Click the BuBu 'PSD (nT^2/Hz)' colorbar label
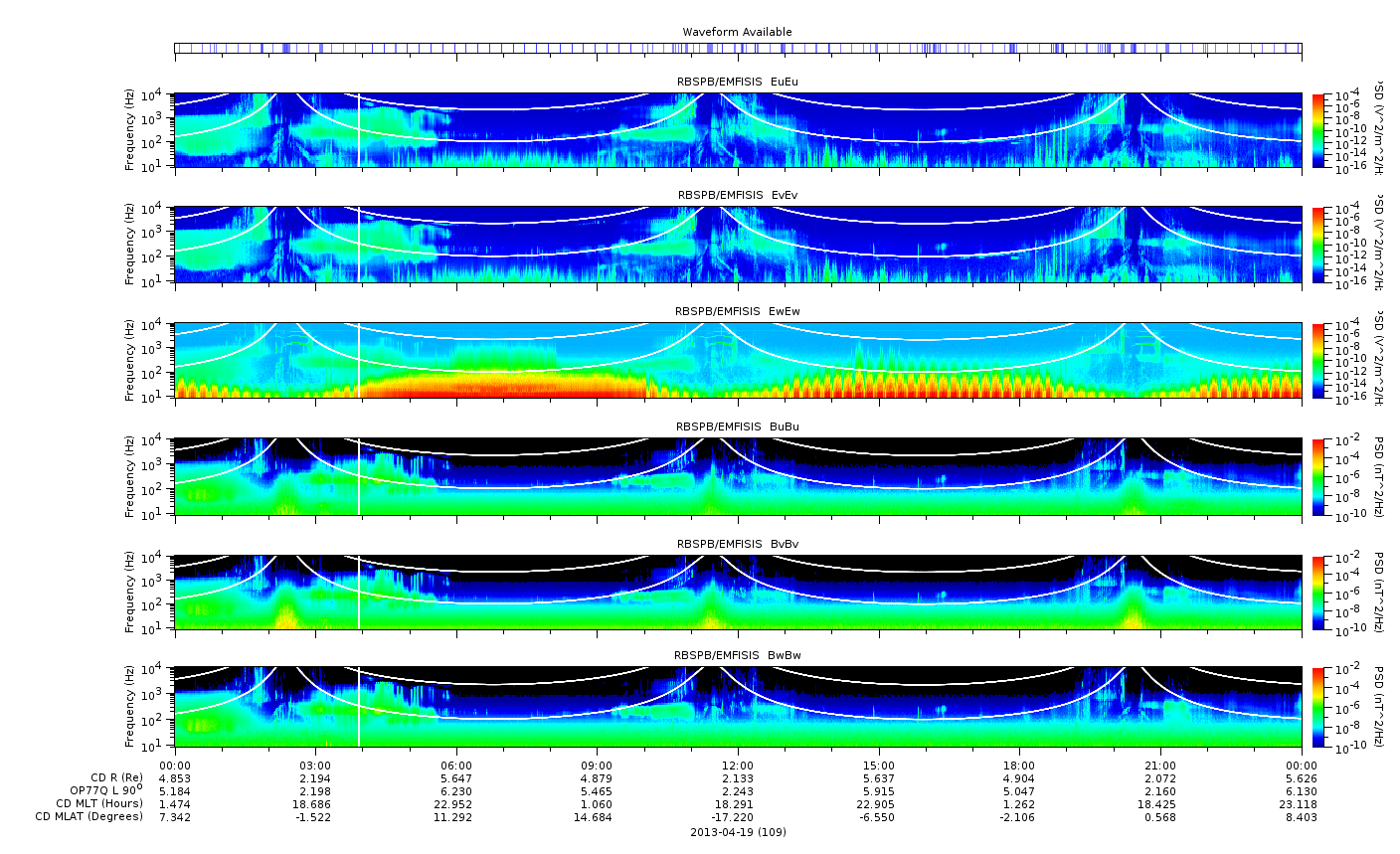This screenshot has height=854, width=1400. (x=1379, y=476)
